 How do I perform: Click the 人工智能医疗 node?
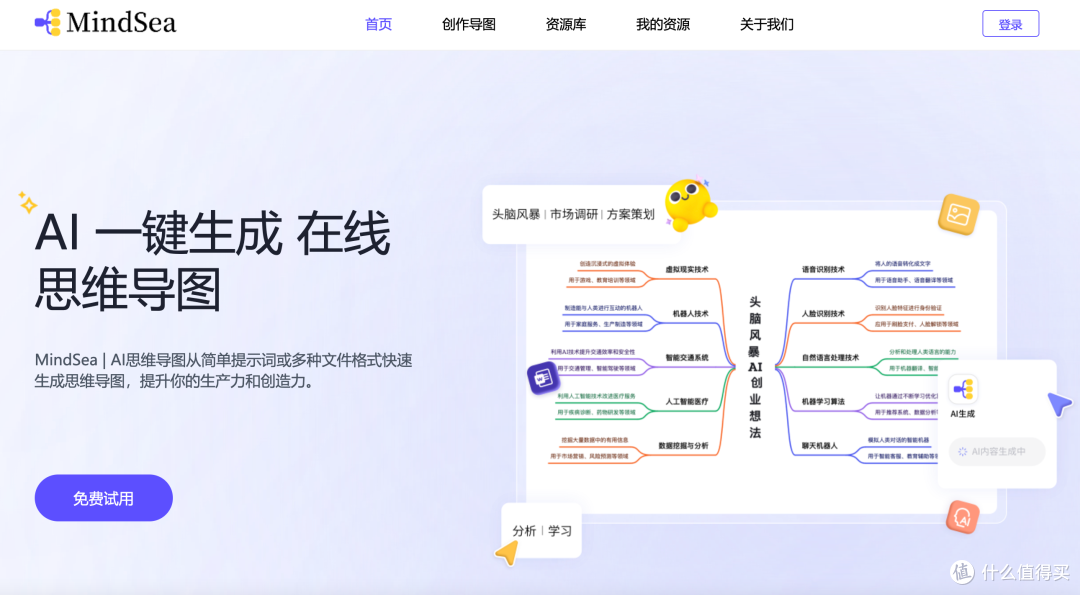click(687, 401)
